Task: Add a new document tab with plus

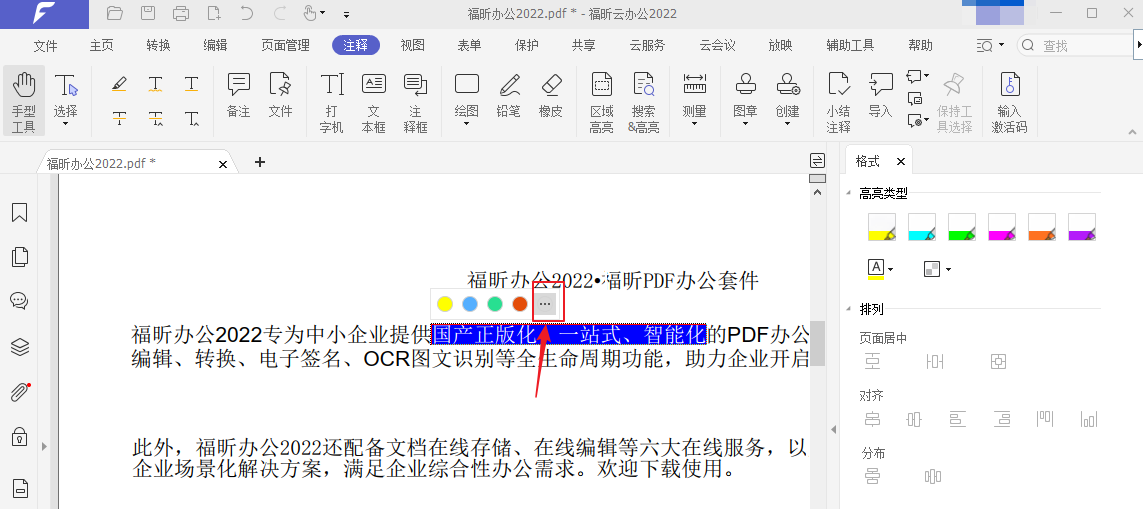Action: 260,162
